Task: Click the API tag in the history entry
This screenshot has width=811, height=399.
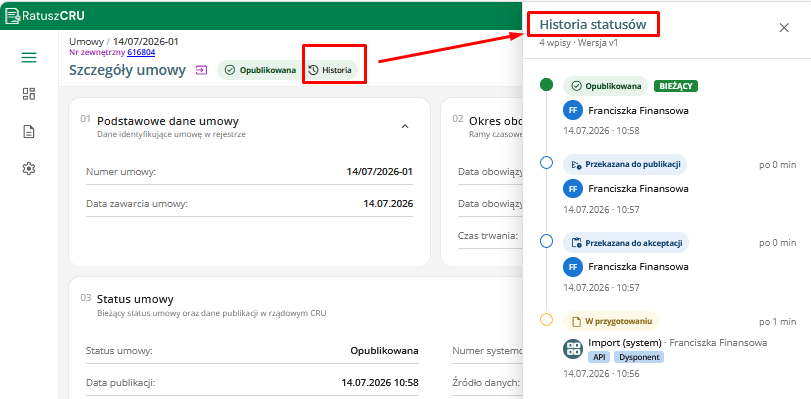Action: tap(599, 357)
